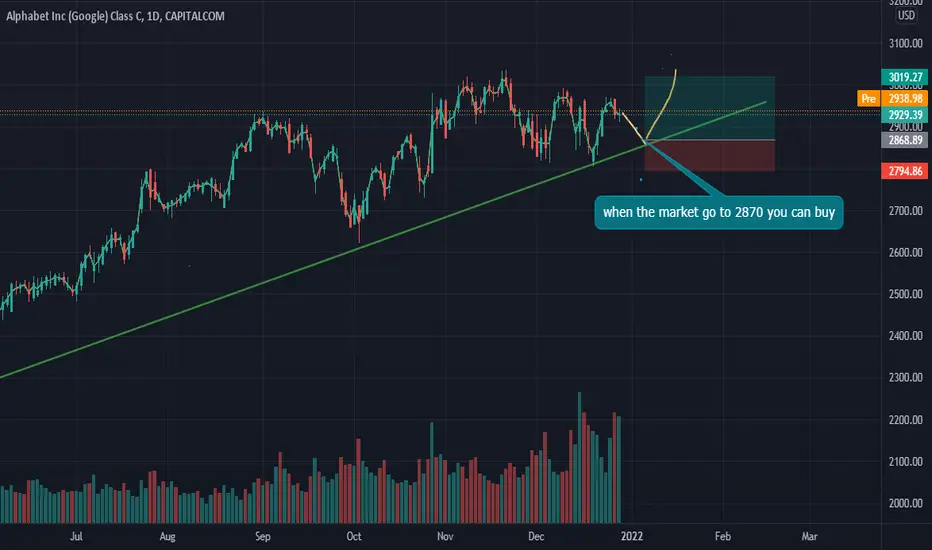The height and width of the screenshot is (550, 932).
Task: Click the 2700.00 price axis label
Action: pos(905,211)
